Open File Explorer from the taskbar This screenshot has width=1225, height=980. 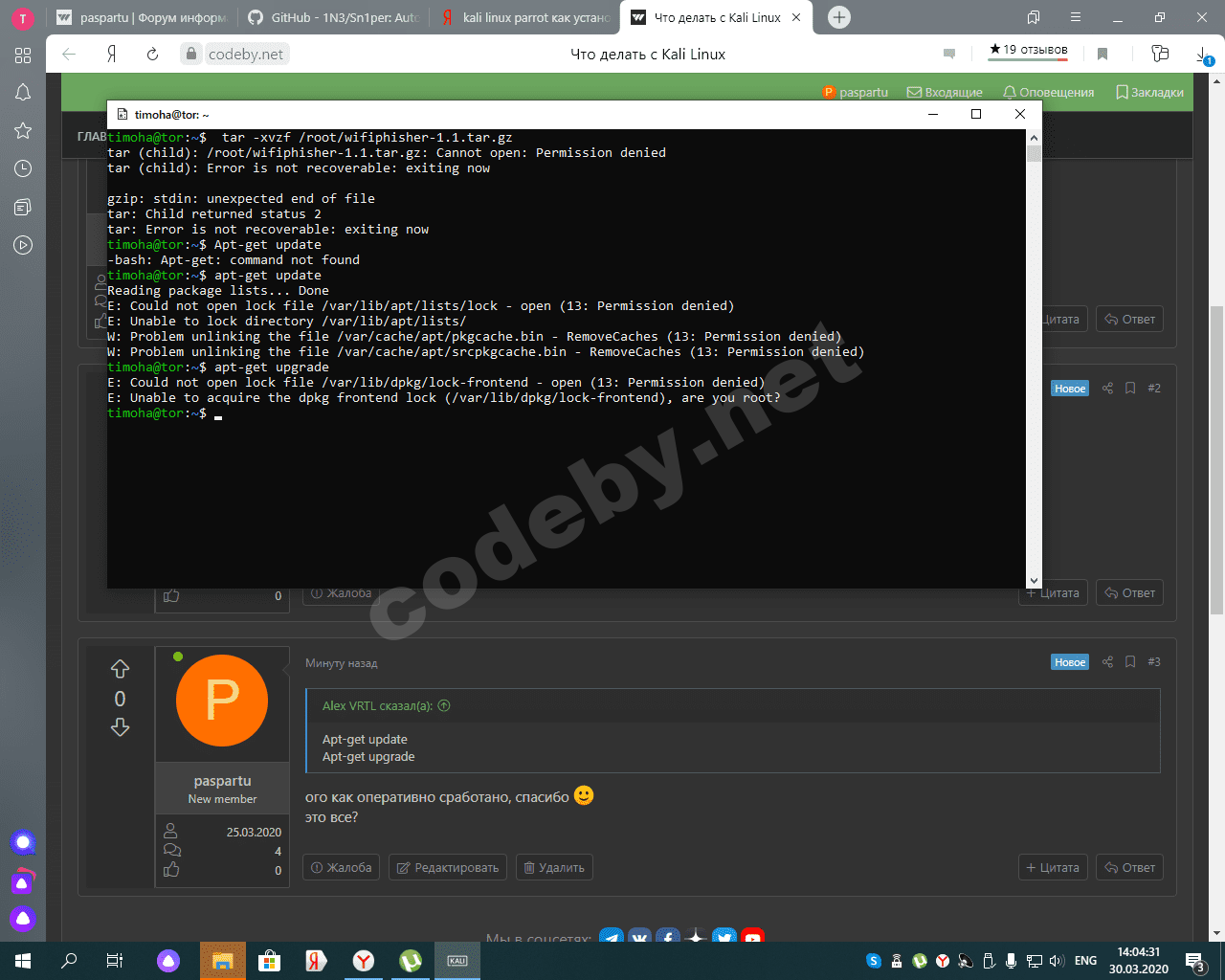click(x=223, y=961)
